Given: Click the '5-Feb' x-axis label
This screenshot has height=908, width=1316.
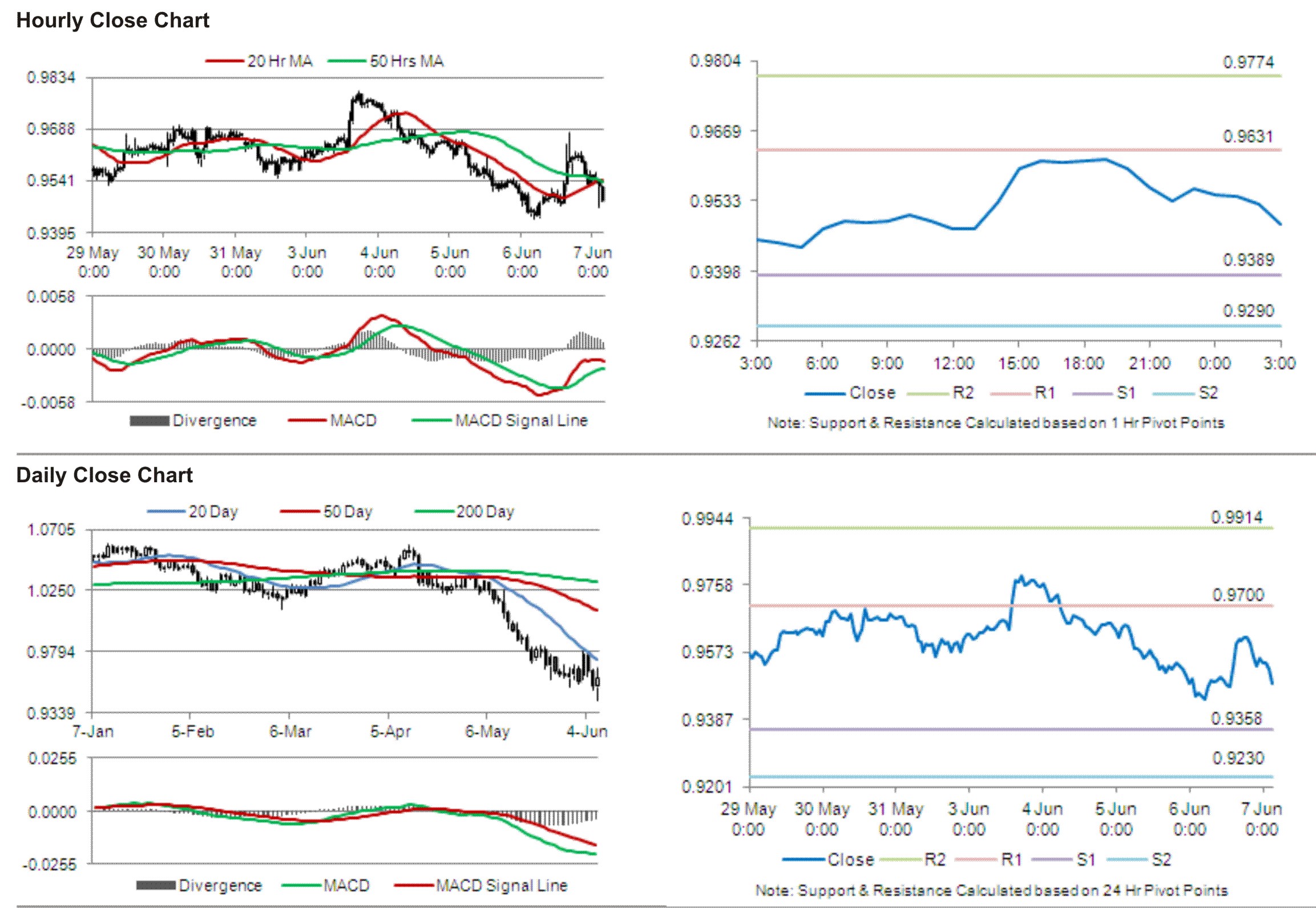Looking at the screenshot, I should click(x=193, y=732).
